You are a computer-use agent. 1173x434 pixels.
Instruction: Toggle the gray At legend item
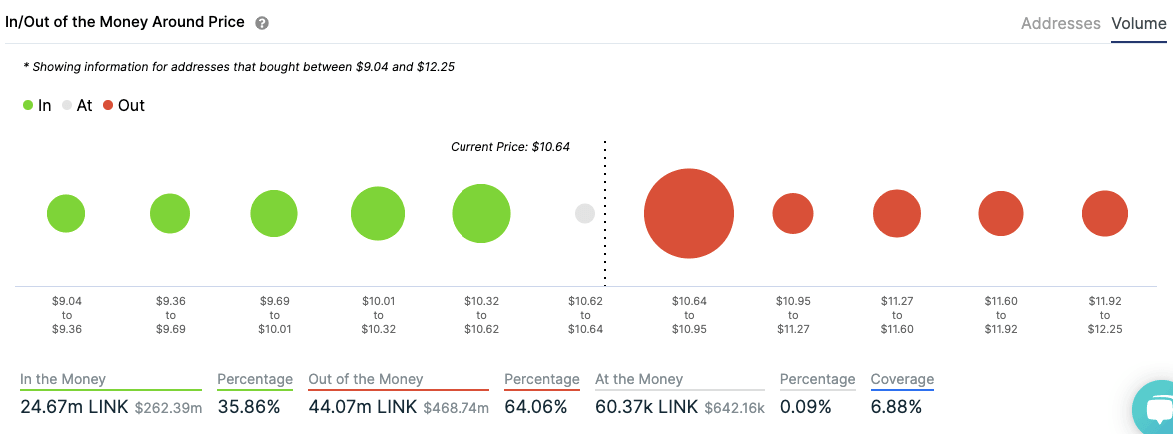(x=77, y=105)
